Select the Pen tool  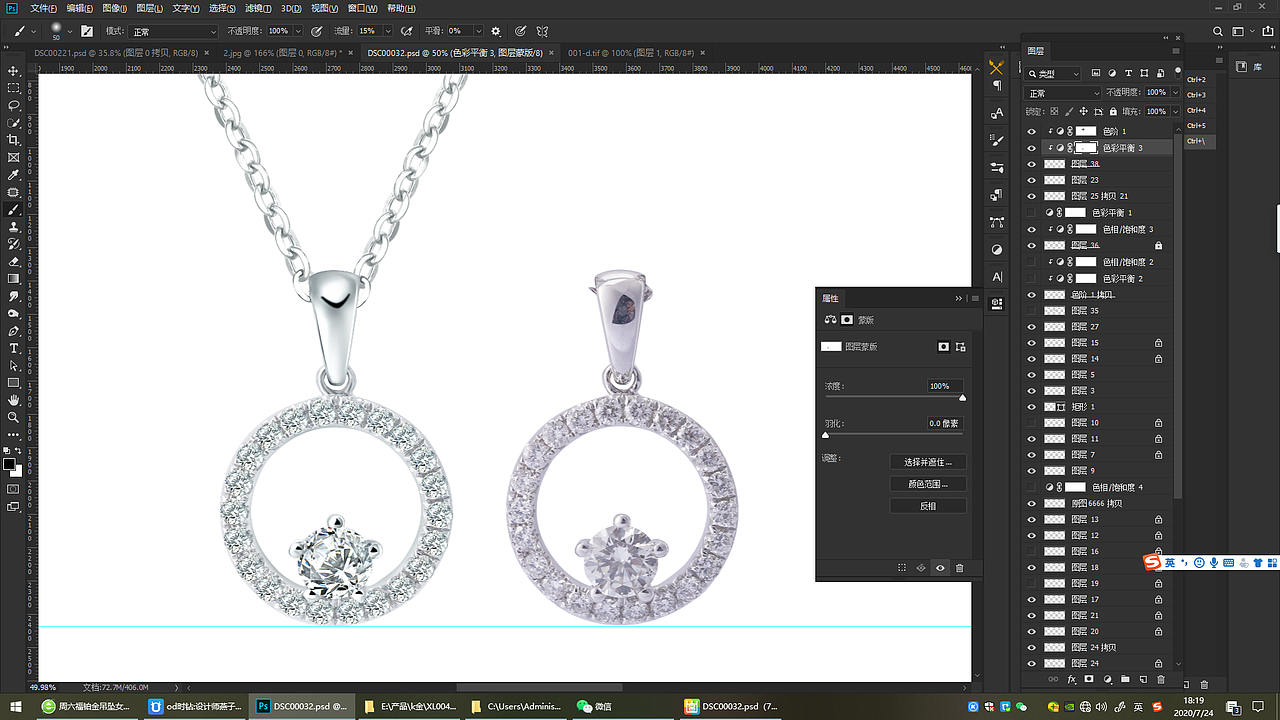coord(14,331)
